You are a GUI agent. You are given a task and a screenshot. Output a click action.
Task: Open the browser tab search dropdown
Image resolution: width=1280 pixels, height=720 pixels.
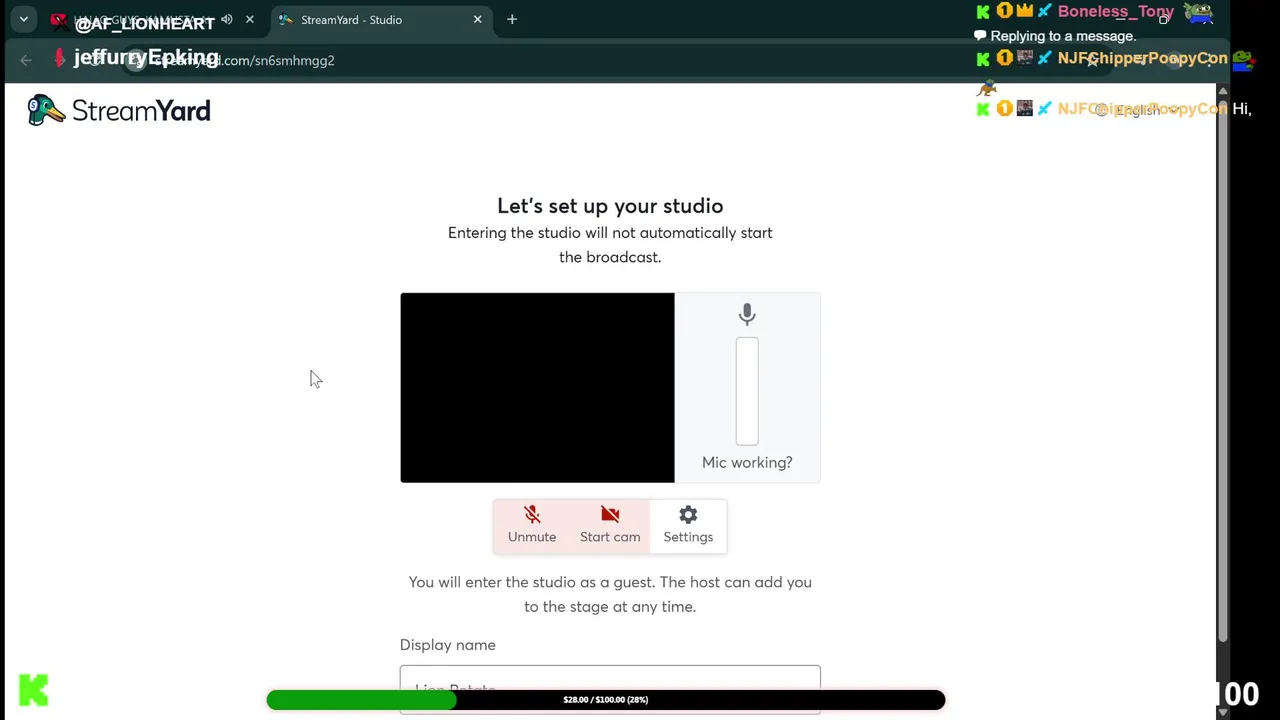coord(23,19)
